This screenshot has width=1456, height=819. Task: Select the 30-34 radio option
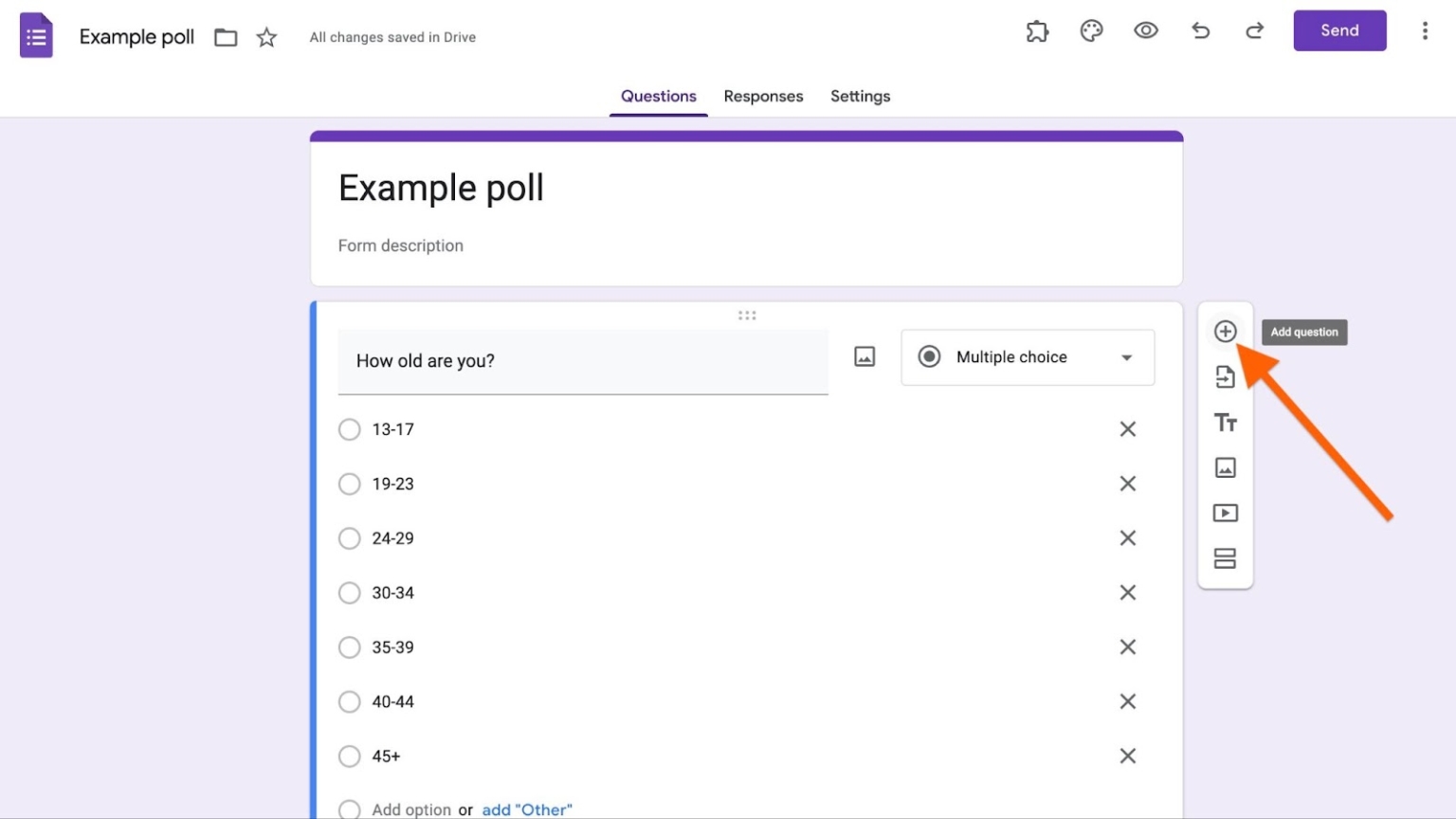[x=350, y=593]
